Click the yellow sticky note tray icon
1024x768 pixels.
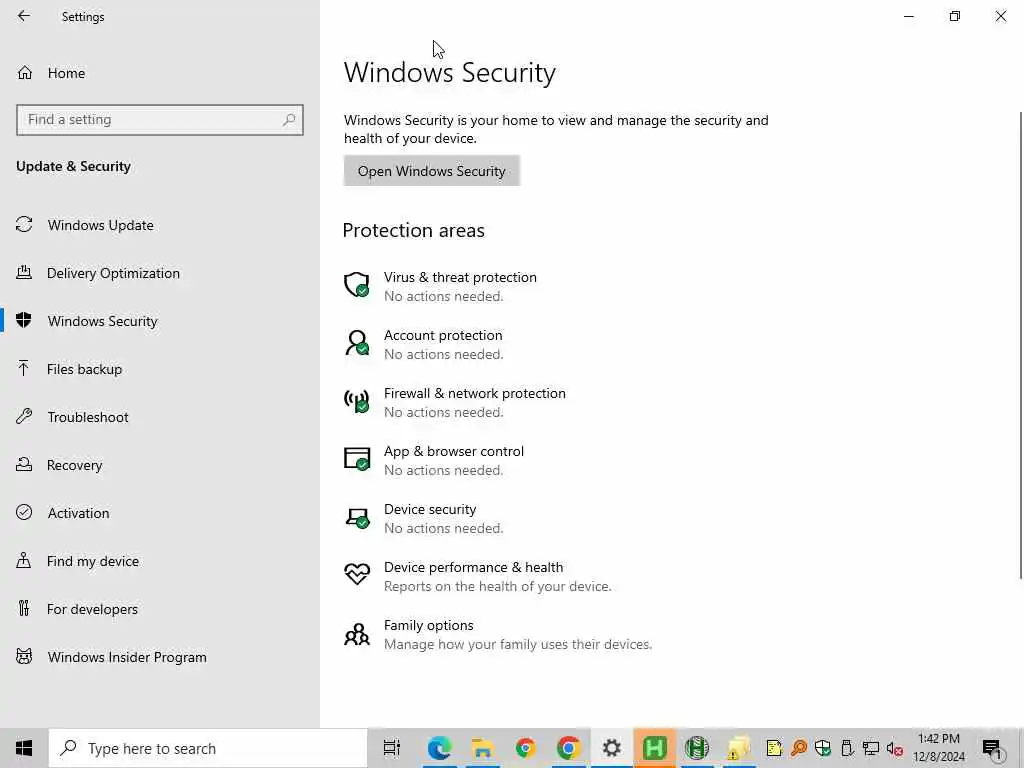point(774,748)
